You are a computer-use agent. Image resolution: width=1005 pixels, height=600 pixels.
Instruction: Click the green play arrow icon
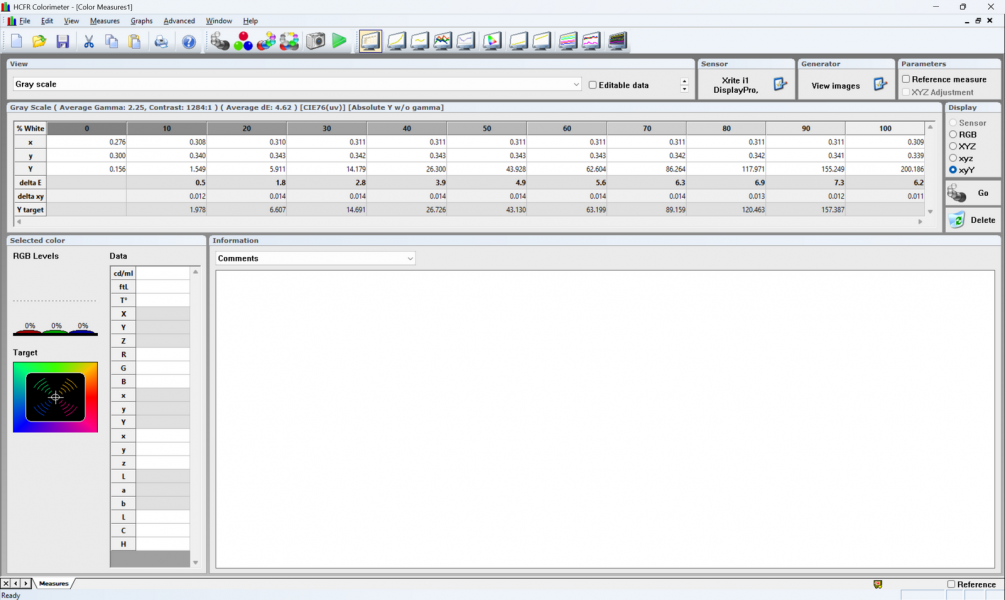[x=339, y=41]
